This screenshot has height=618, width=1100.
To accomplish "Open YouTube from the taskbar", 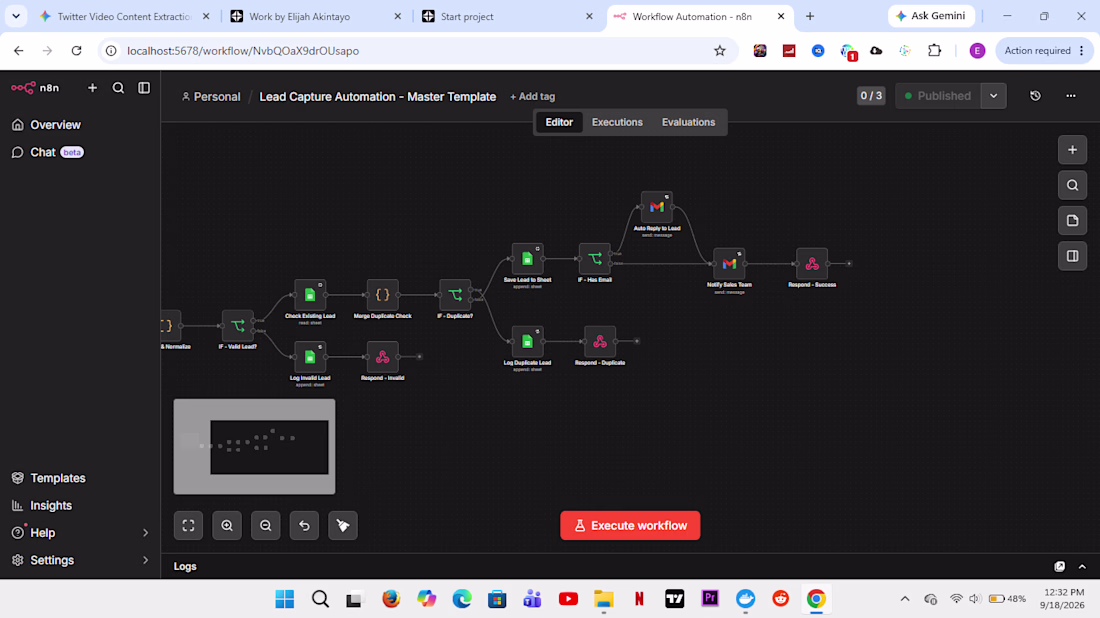I will tap(568, 599).
